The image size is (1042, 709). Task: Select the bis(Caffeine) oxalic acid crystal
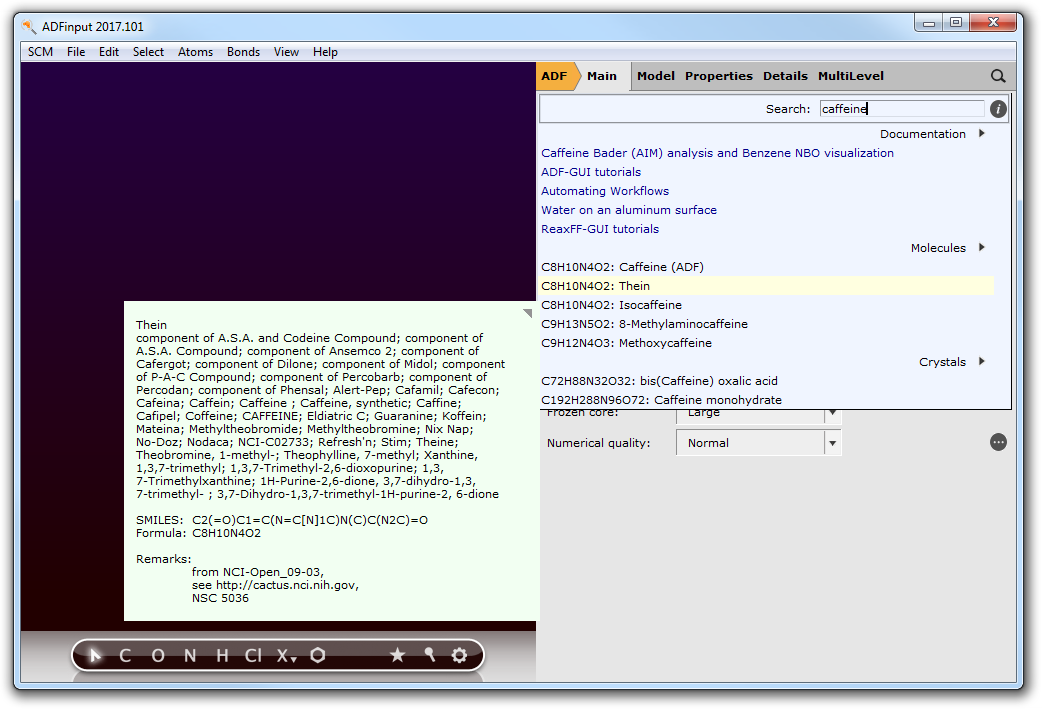659,381
